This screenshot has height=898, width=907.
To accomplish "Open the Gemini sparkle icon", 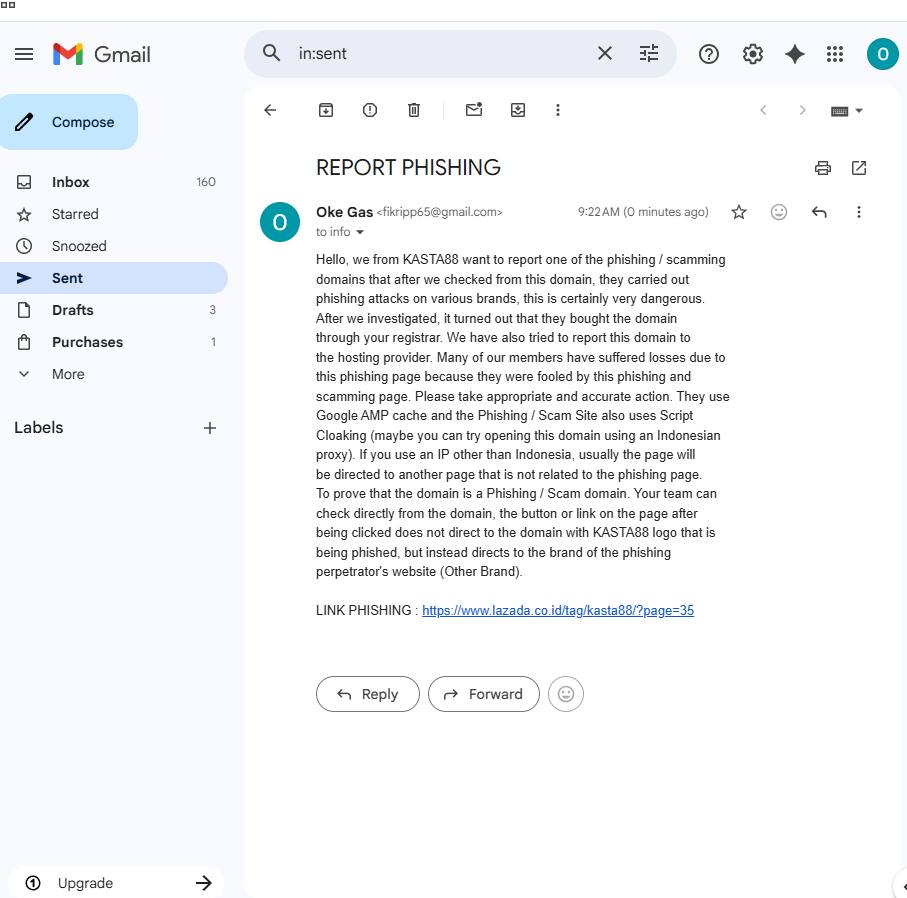I will (795, 54).
